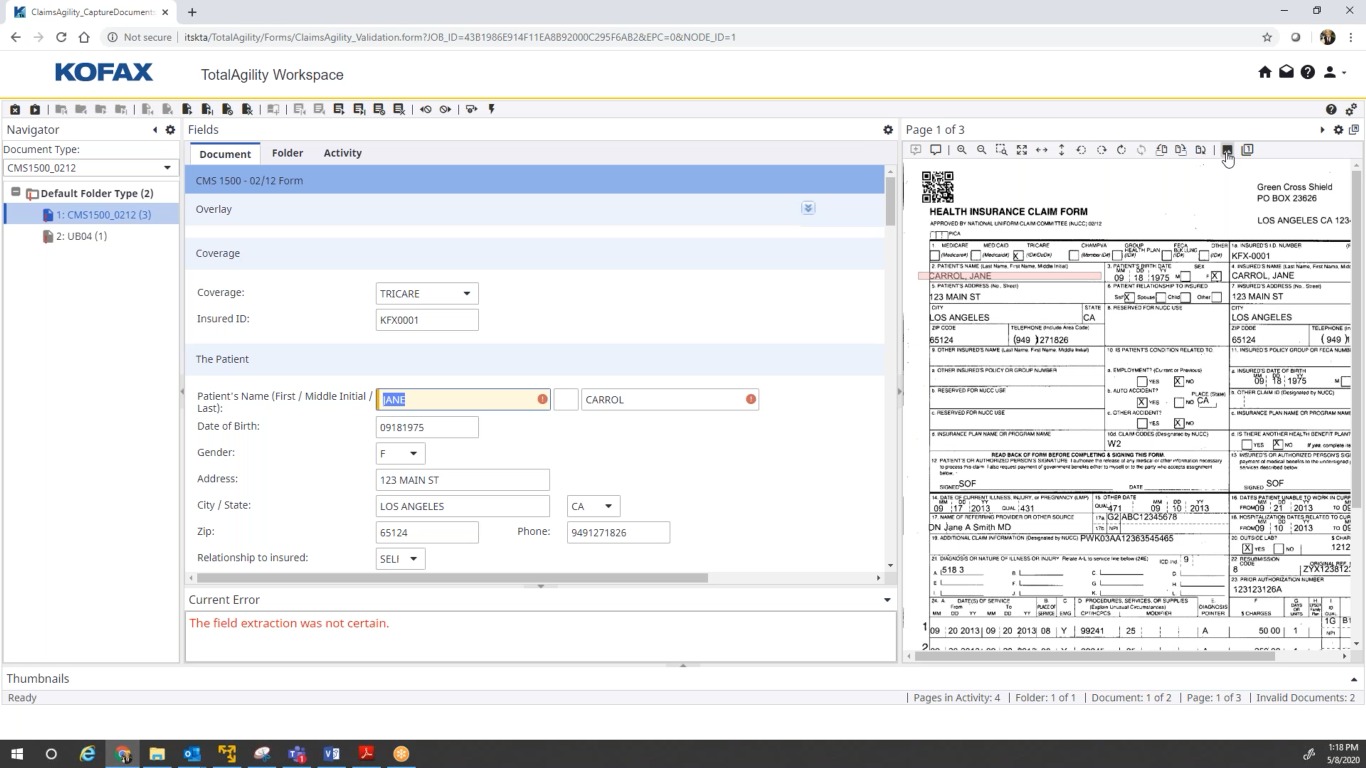Open the Fields panel settings gear
Screen dimensions: 1366x768
point(887,130)
